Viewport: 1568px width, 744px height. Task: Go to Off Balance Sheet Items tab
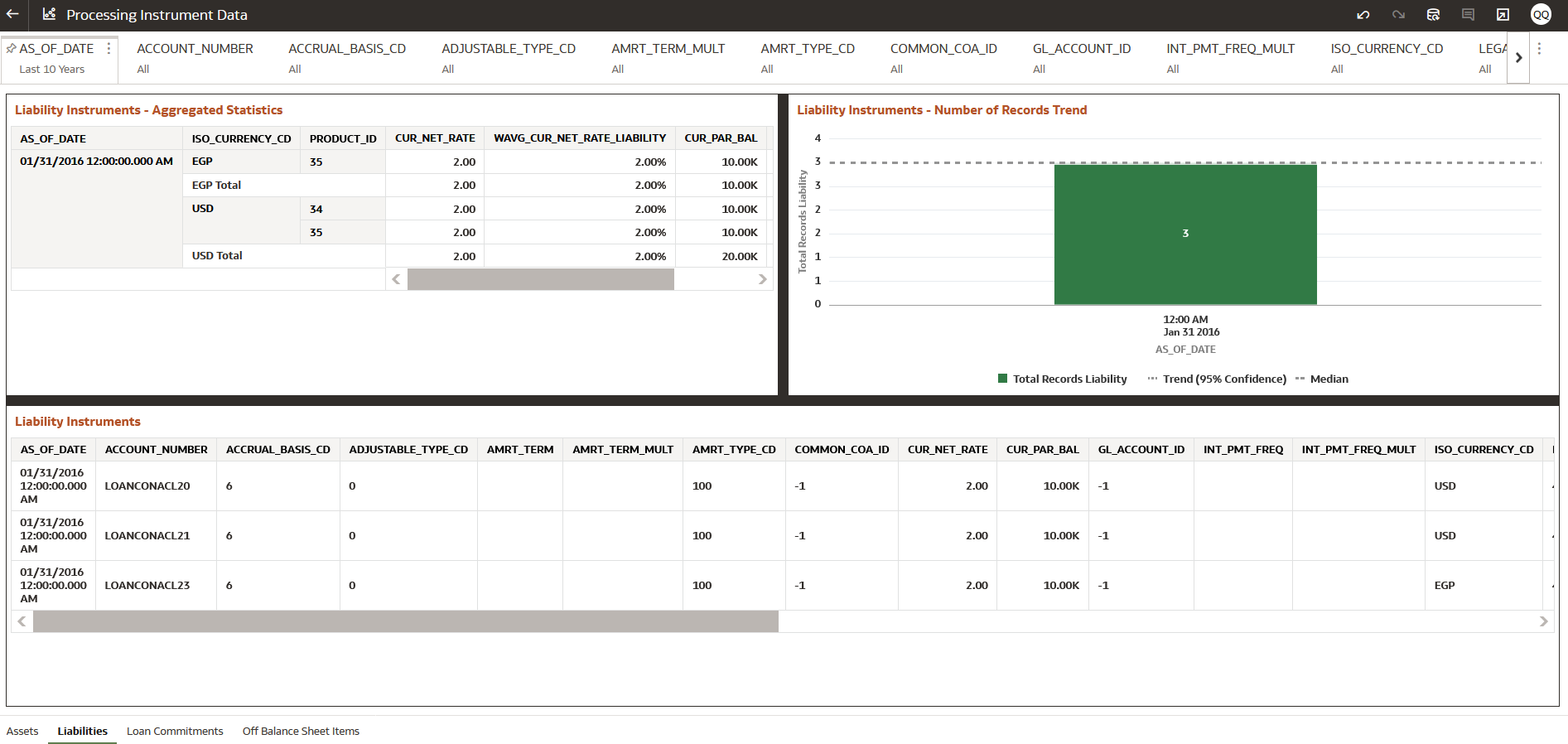pos(301,731)
